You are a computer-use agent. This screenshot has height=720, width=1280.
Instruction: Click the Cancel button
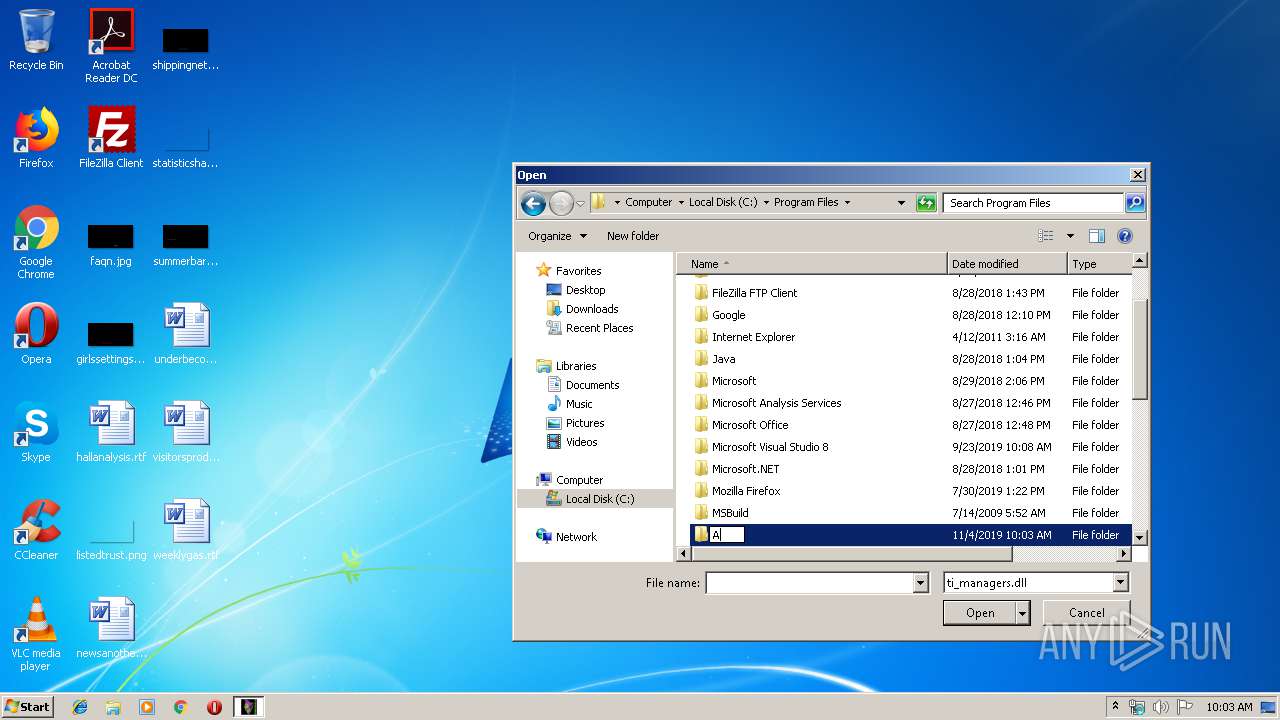tap(1086, 613)
